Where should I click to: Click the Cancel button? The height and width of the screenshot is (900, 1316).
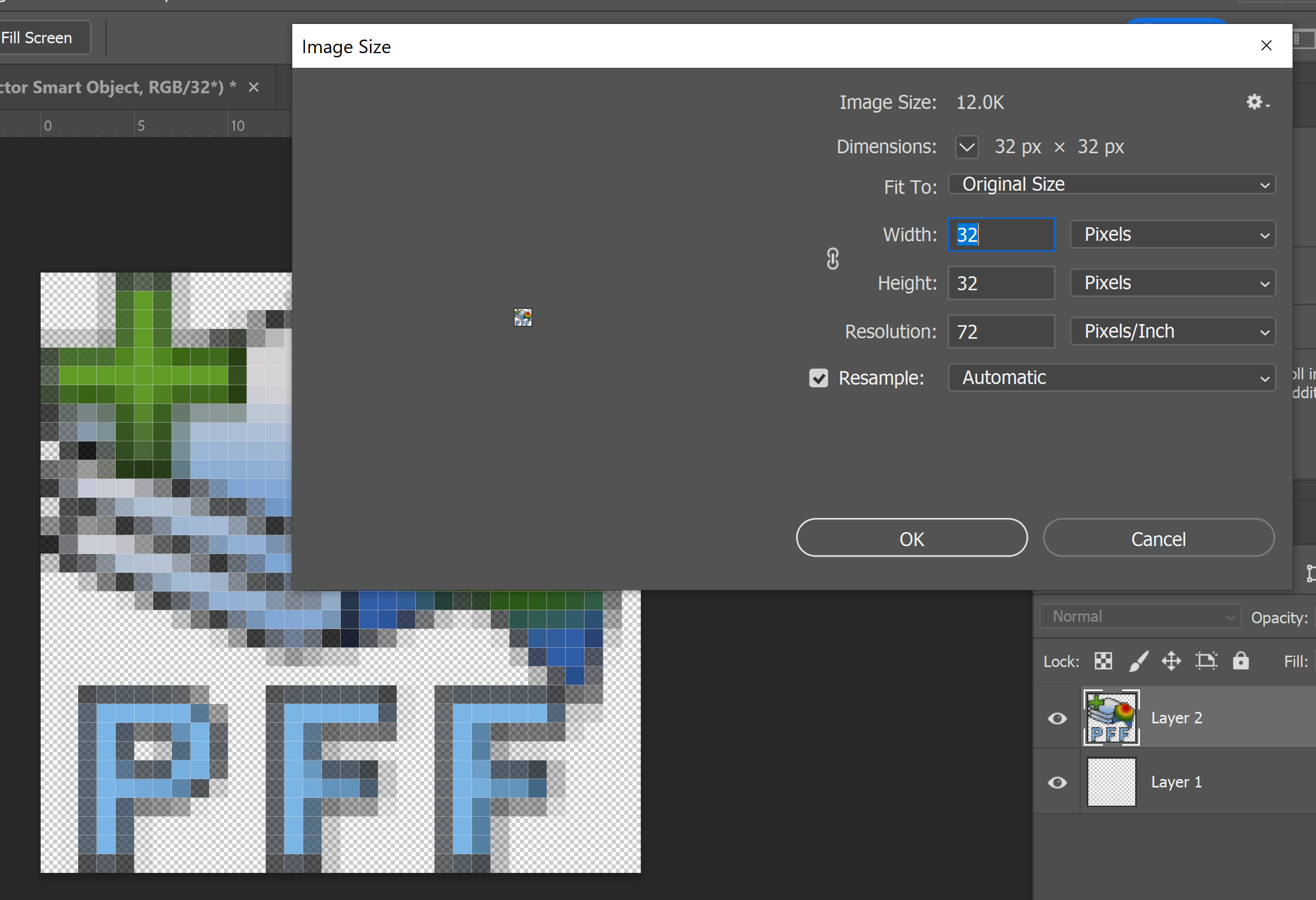(x=1158, y=539)
